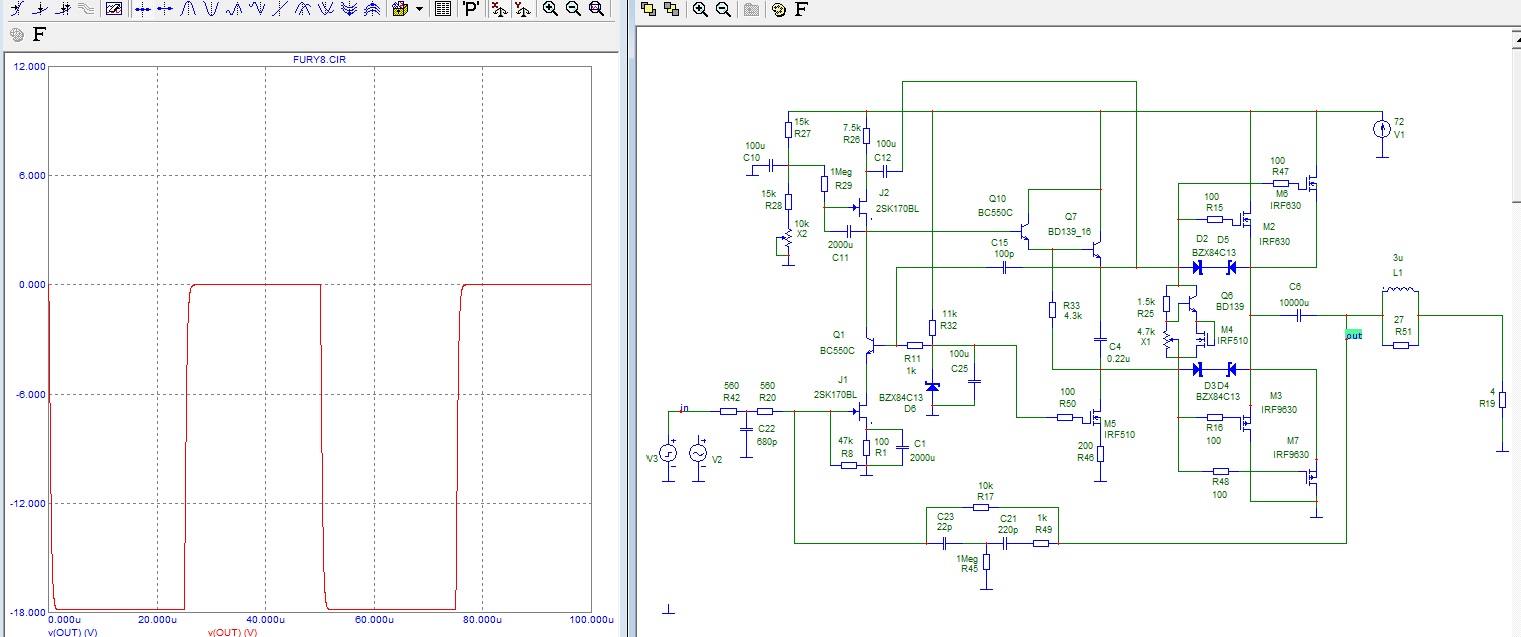Toggle the first blue horizontal cursor mode button
1521x637 pixels.
tap(142, 9)
